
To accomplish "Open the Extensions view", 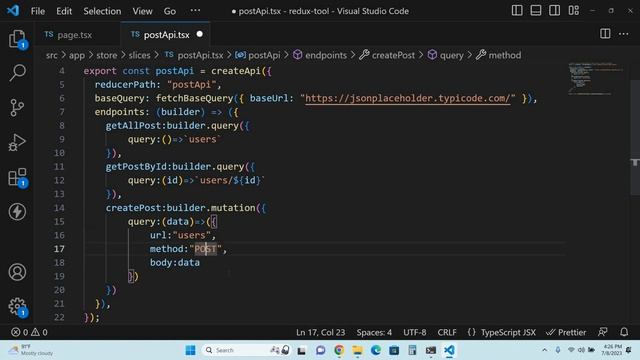I will pos(17,177).
